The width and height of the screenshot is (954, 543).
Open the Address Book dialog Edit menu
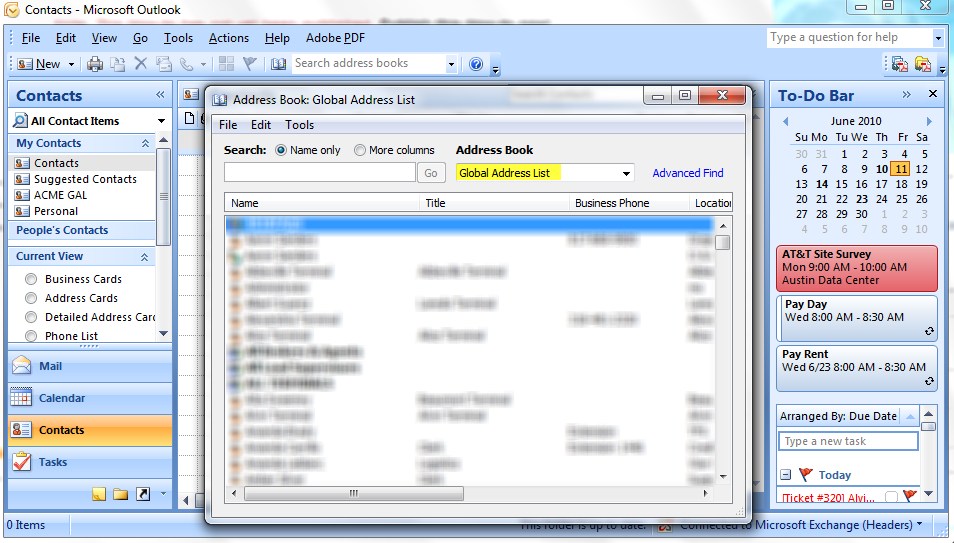coord(261,125)
